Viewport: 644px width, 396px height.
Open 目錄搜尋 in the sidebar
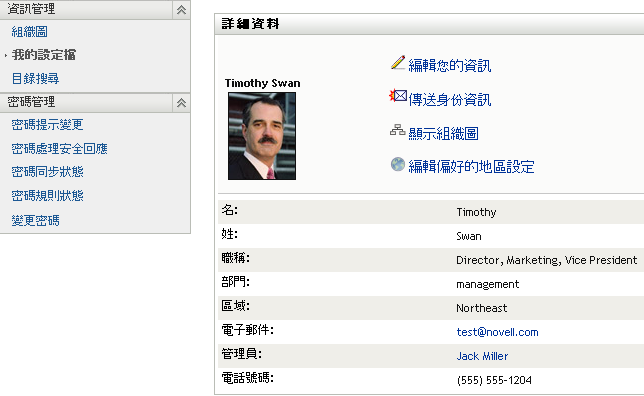(35, 78)
